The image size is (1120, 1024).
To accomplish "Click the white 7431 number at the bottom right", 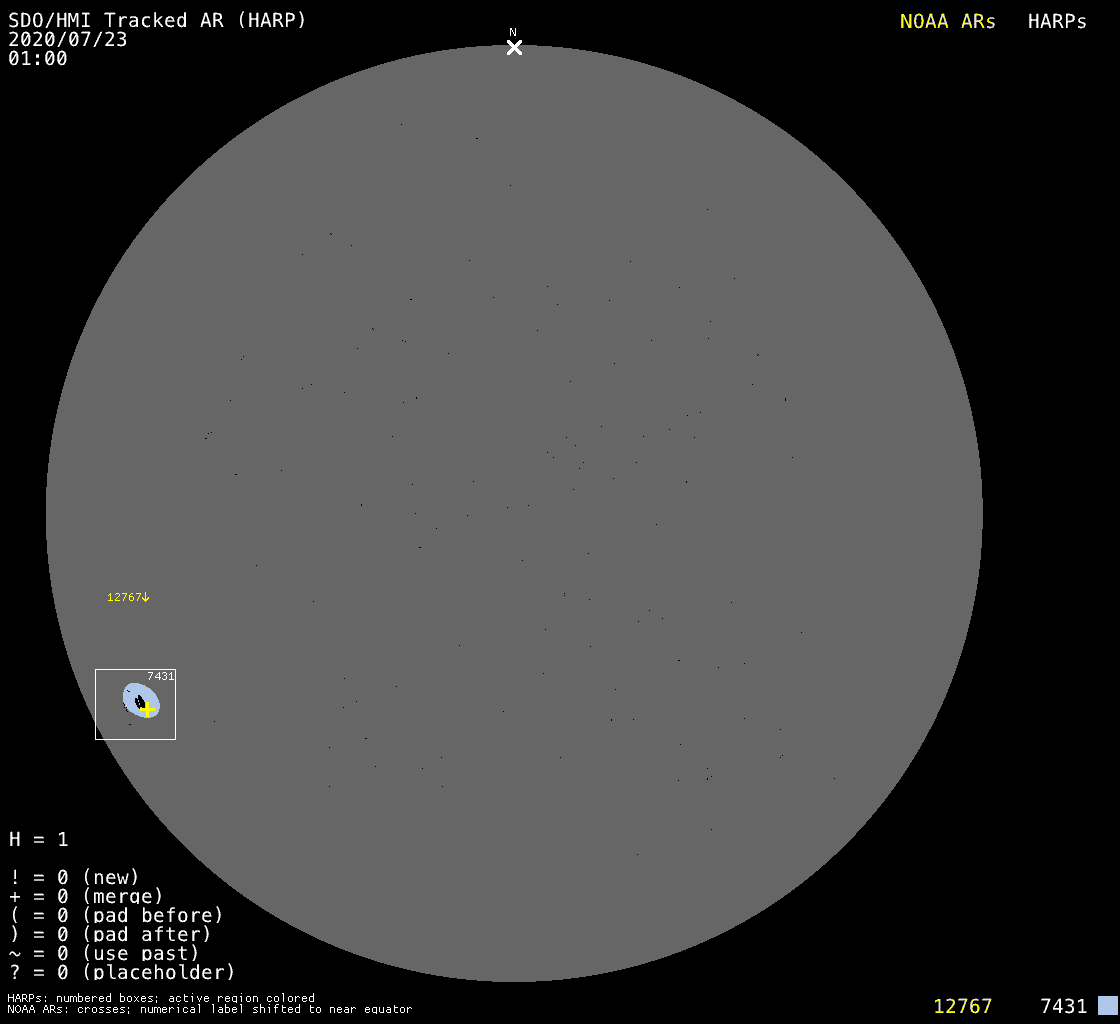I will [x=1063, y=1006].
